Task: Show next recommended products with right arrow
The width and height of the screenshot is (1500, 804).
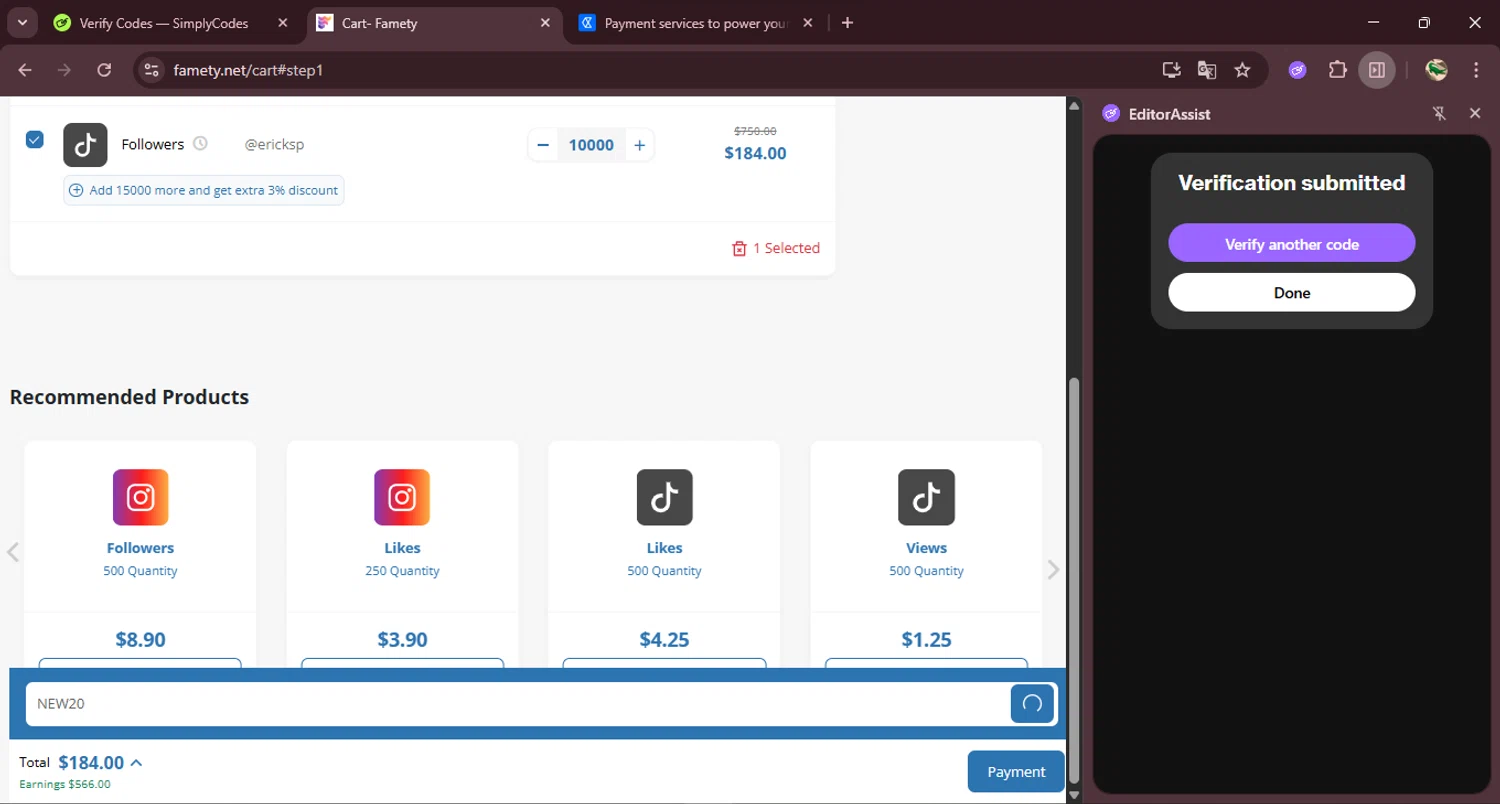Action: [1053, 569]
